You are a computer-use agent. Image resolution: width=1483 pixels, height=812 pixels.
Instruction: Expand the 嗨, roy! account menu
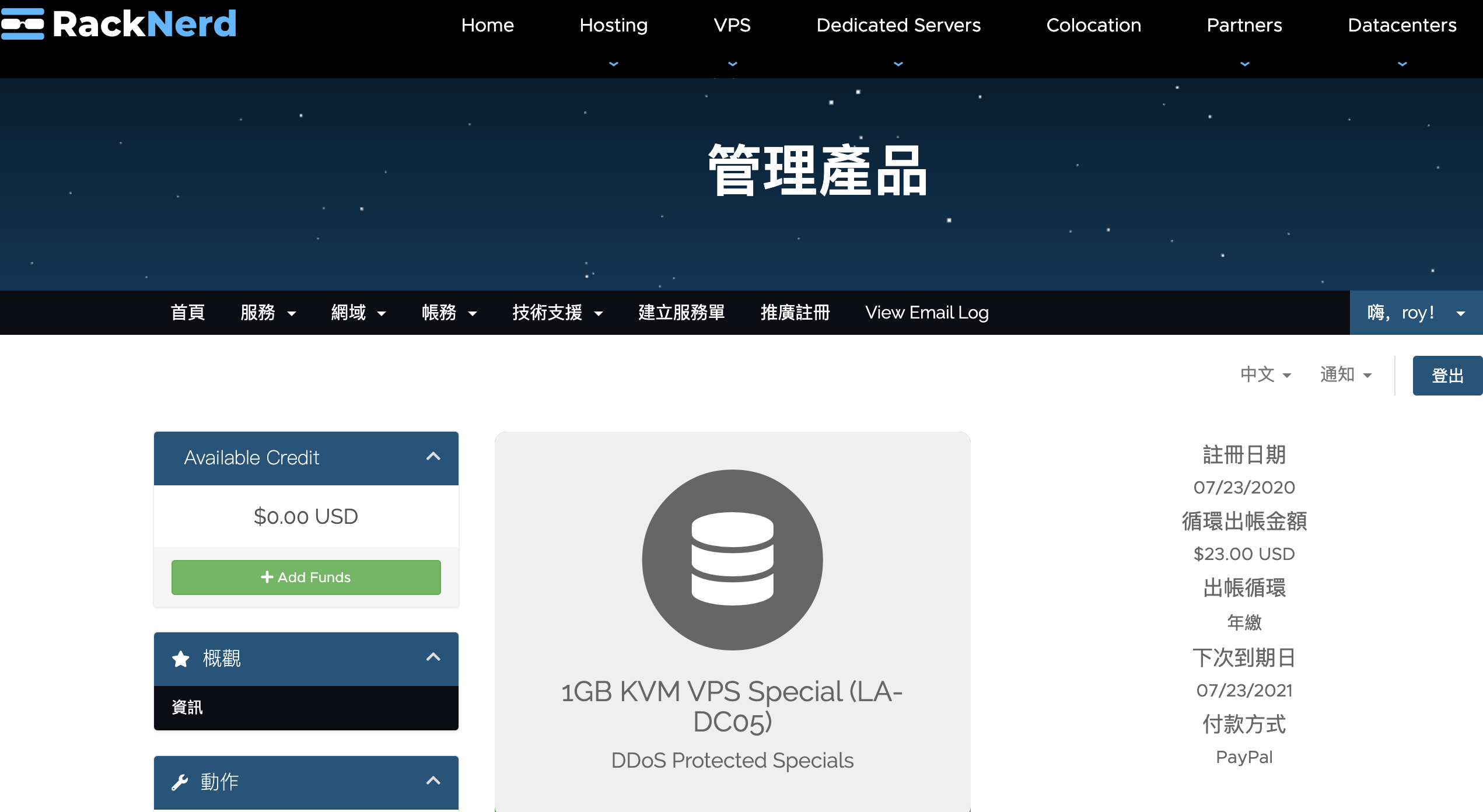(x=1416, y=313)
